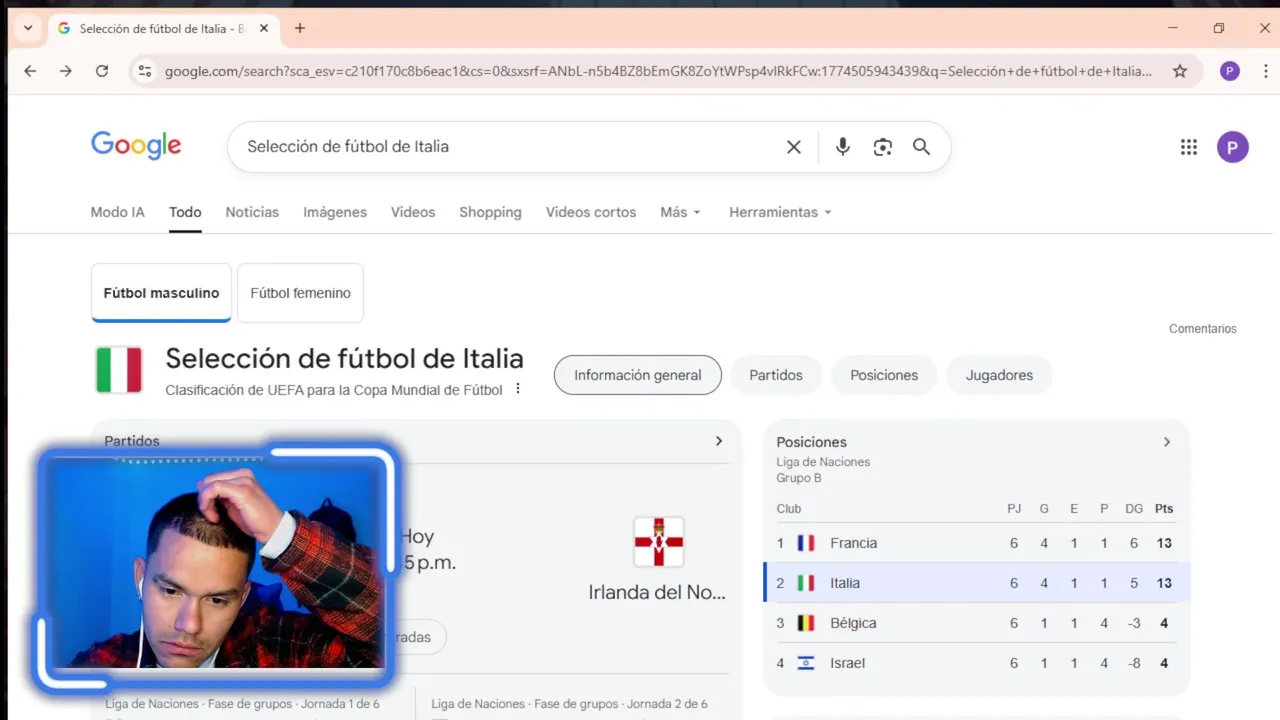Open site information icon in address bar
The image size is (1280, 720).
(145, 71)
